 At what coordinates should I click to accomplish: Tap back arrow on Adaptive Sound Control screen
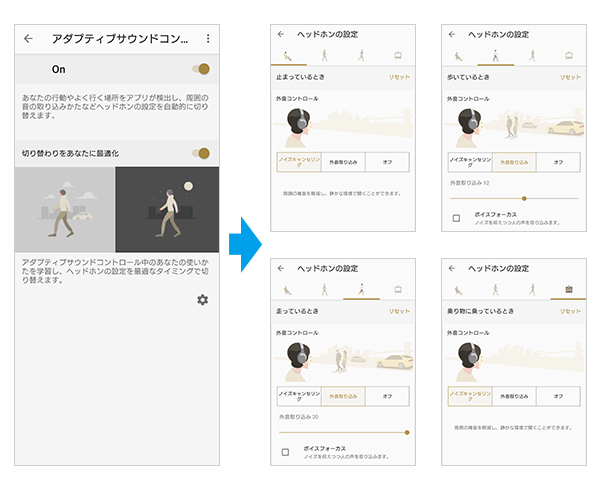coord(28,39)
